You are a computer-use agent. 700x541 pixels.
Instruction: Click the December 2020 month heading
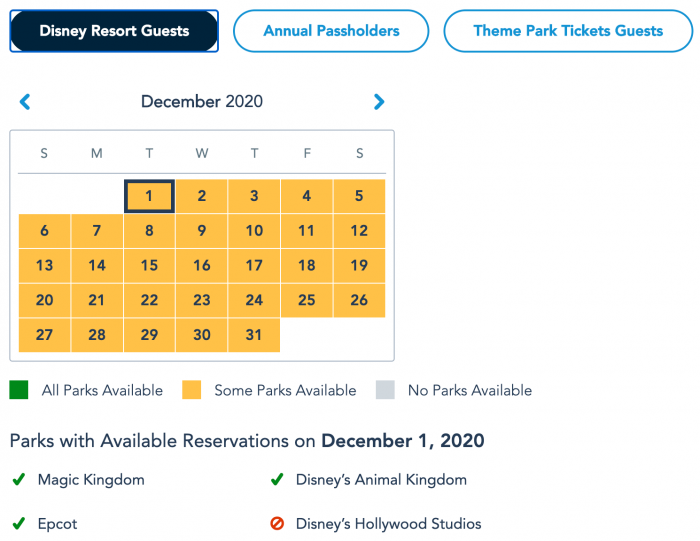click(202, 102)
